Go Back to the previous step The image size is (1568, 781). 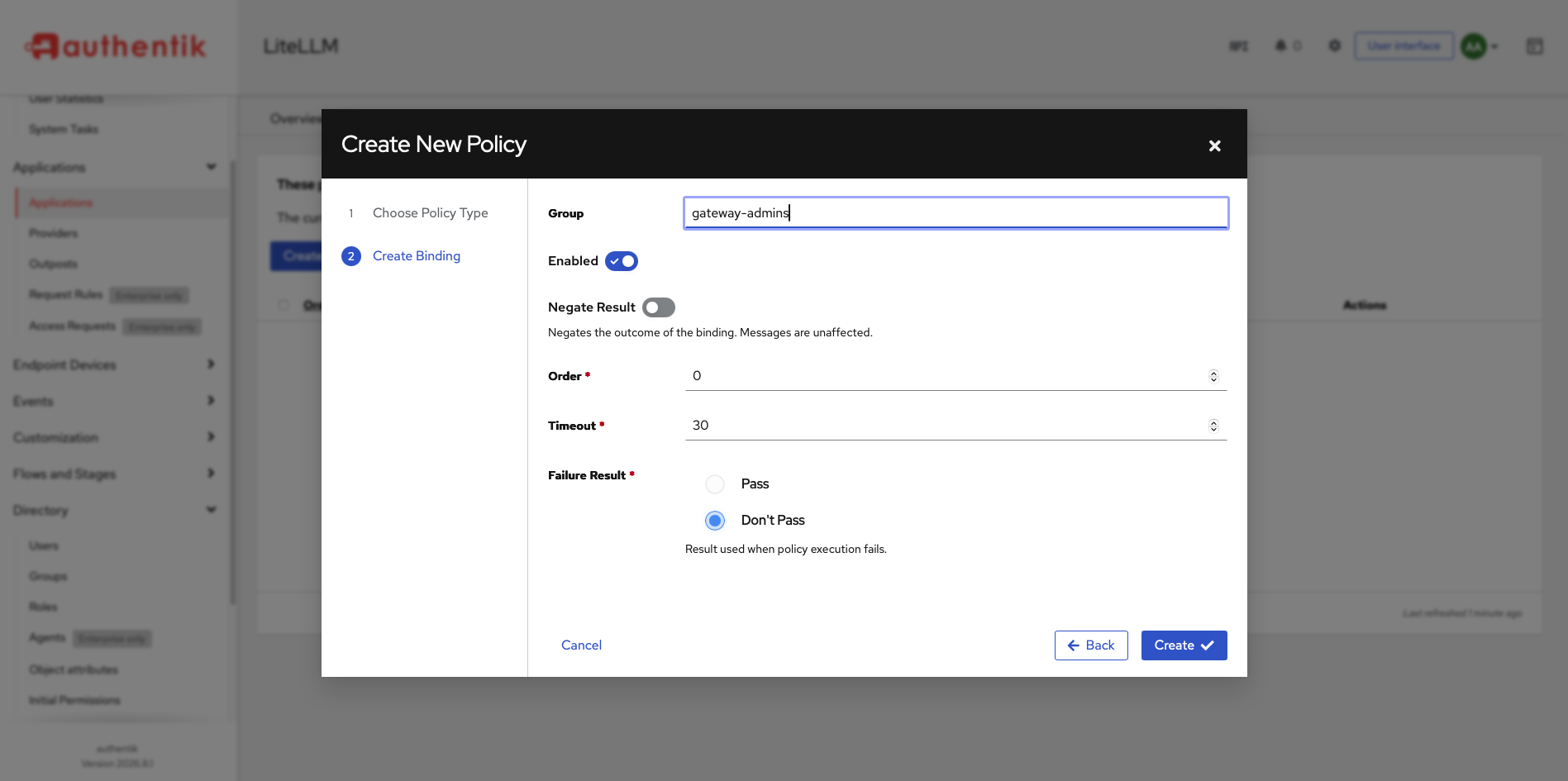(x=1091, y=645)
